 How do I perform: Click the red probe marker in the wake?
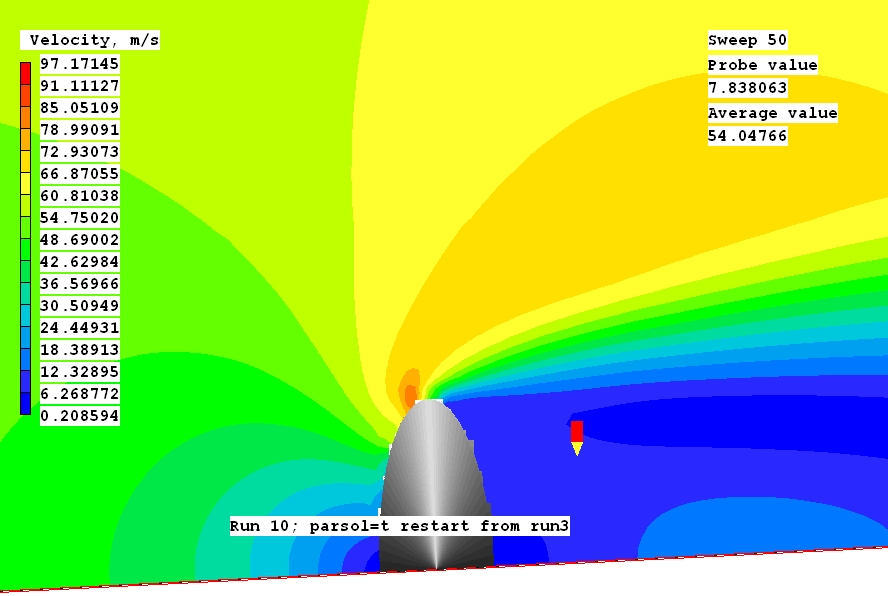pyautogui.click(x=577, y=431)
